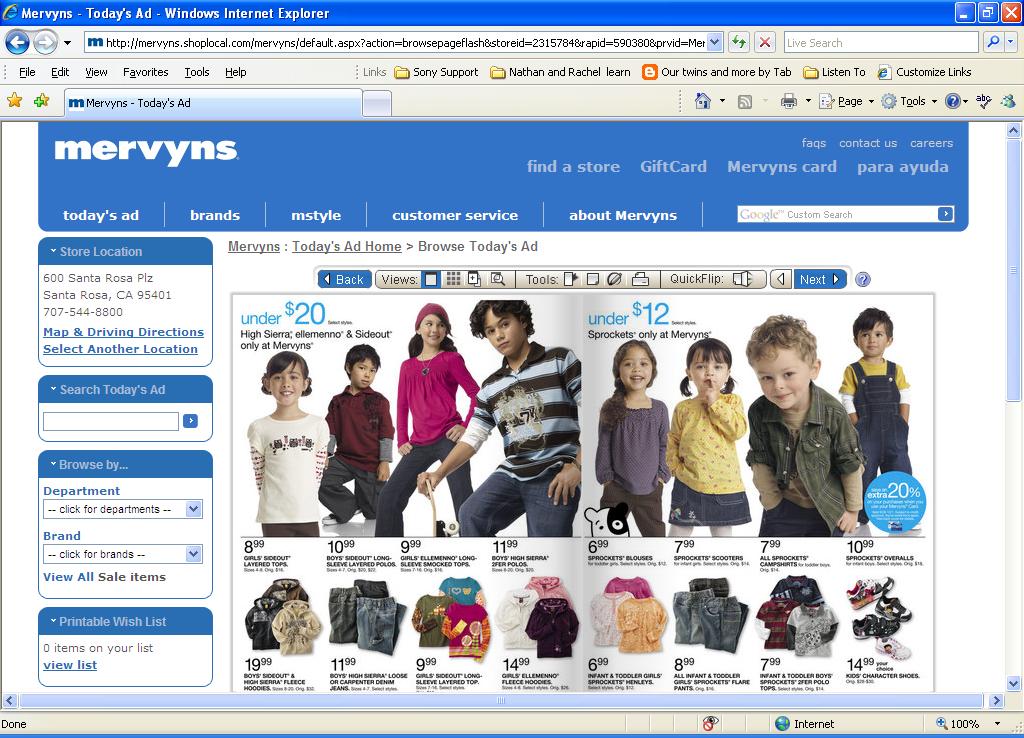Image resolution: width=1024 pixels, height=738 pixels.
Task: Click the blue Next button
Action: (820, 280)
